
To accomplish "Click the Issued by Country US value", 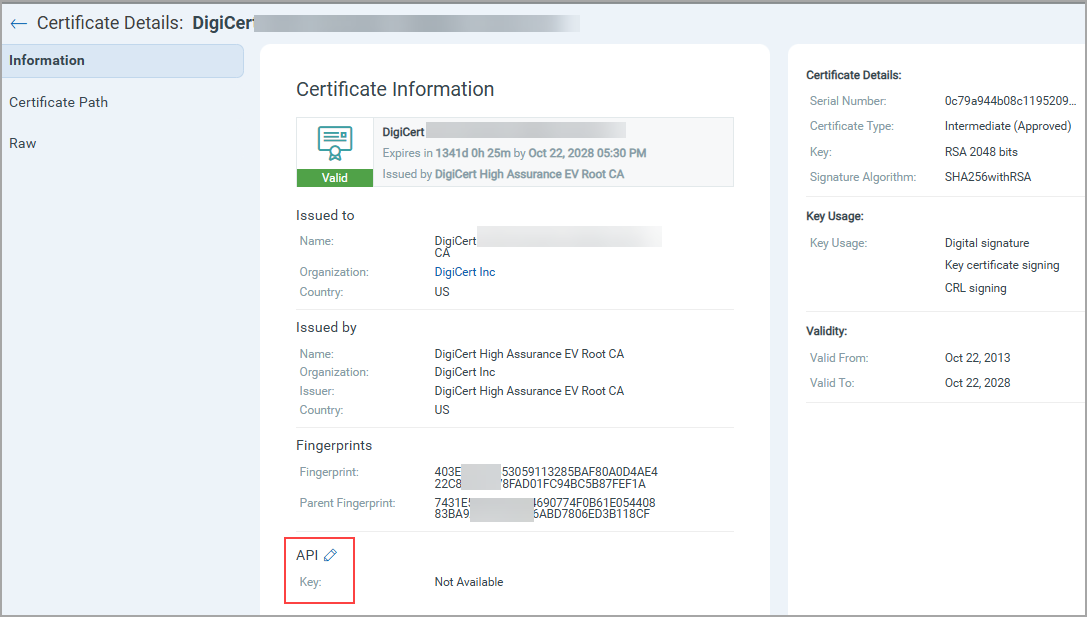I will [442, 410].
